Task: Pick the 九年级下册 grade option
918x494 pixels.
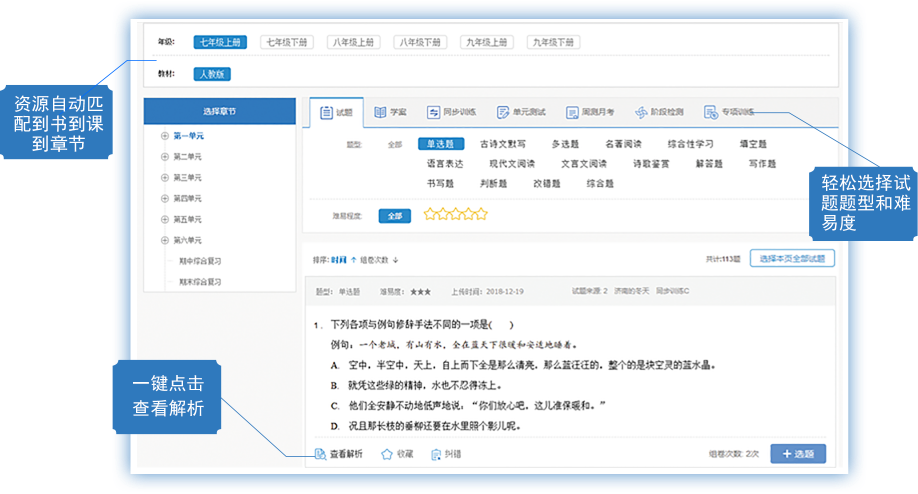Action: 553,42
